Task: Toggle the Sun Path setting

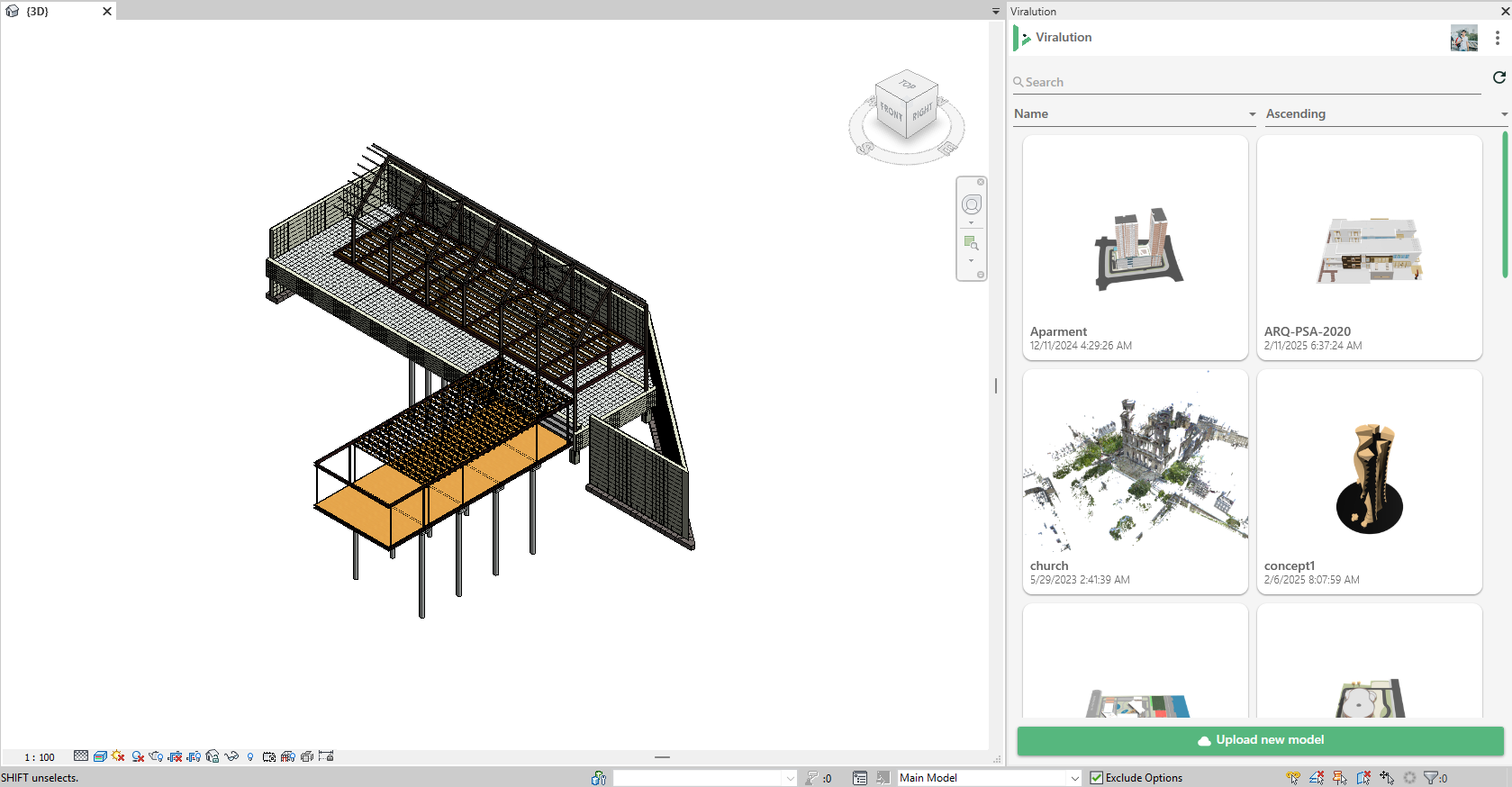Action: coord(118,756)
